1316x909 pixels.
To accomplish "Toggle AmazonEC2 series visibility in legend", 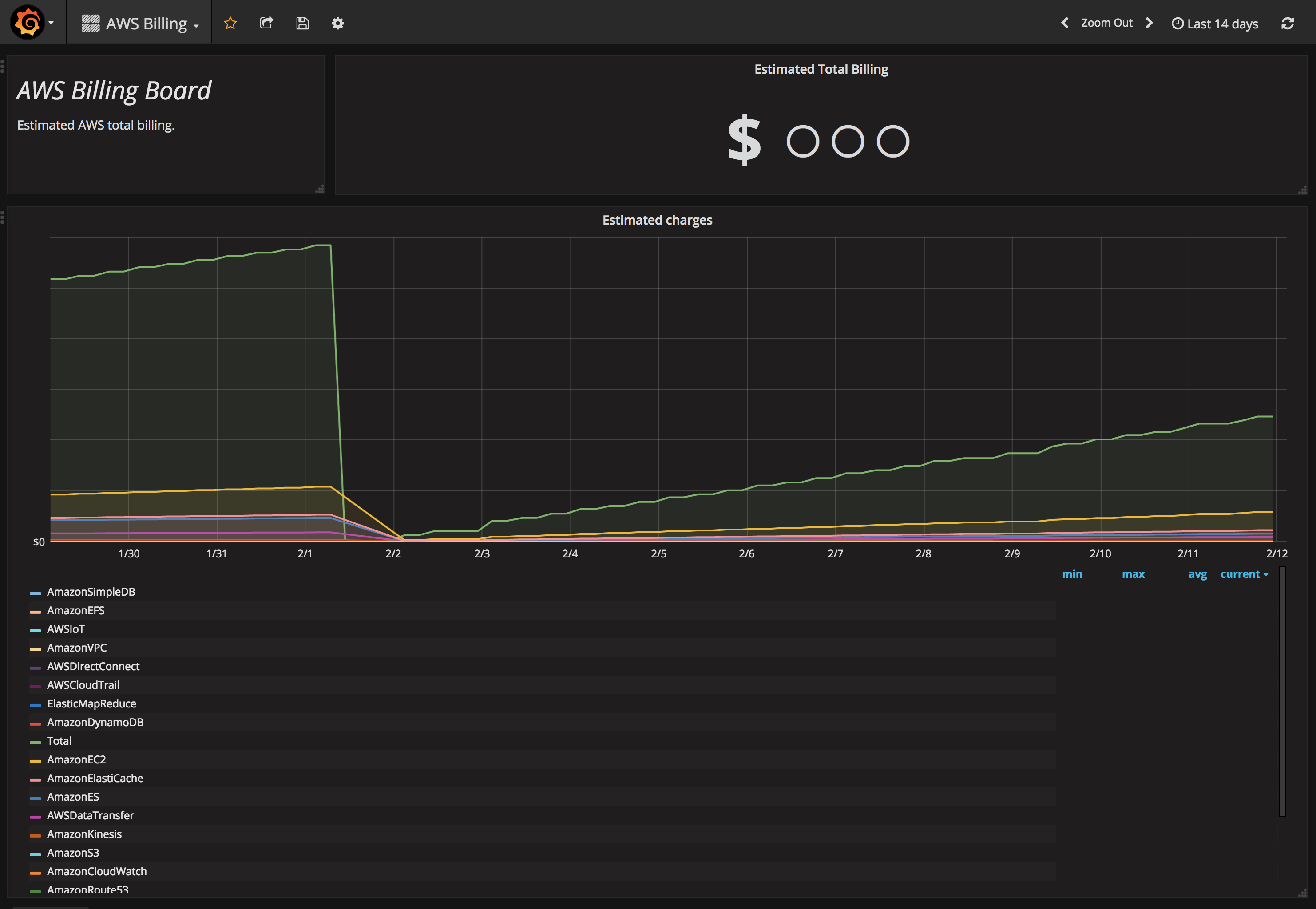I will (x=76, y=760).
